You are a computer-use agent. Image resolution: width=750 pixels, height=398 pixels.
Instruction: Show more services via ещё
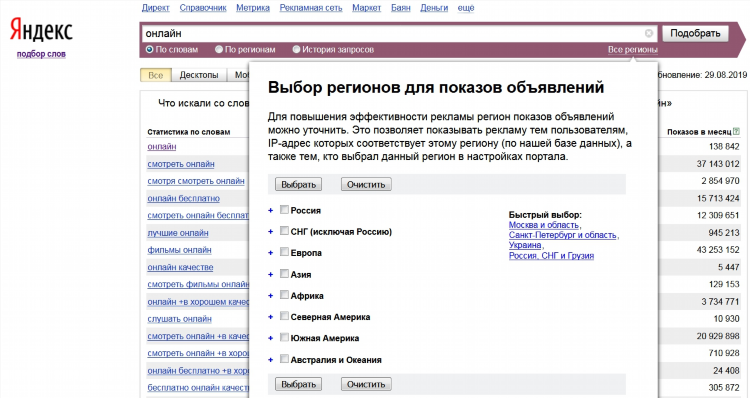[x=466, y=8]
